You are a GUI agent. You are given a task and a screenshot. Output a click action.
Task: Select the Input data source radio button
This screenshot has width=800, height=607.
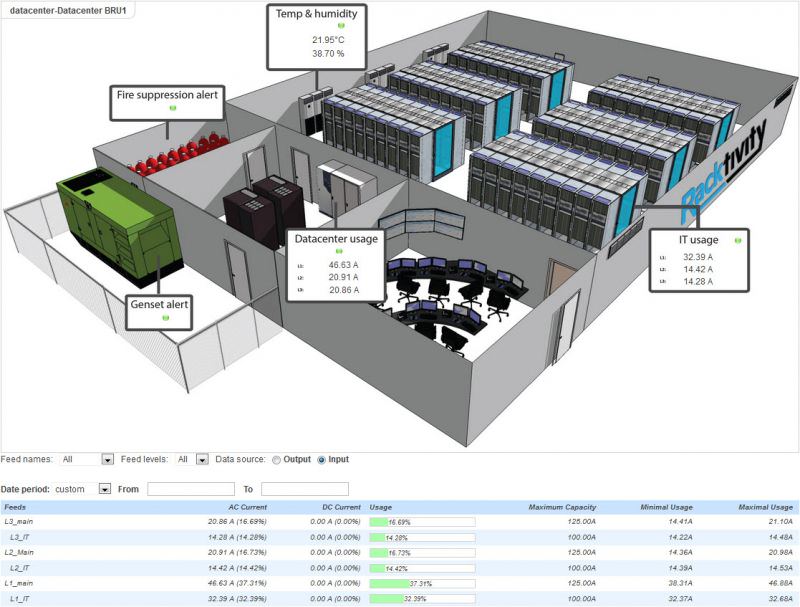tap(322, 460)
